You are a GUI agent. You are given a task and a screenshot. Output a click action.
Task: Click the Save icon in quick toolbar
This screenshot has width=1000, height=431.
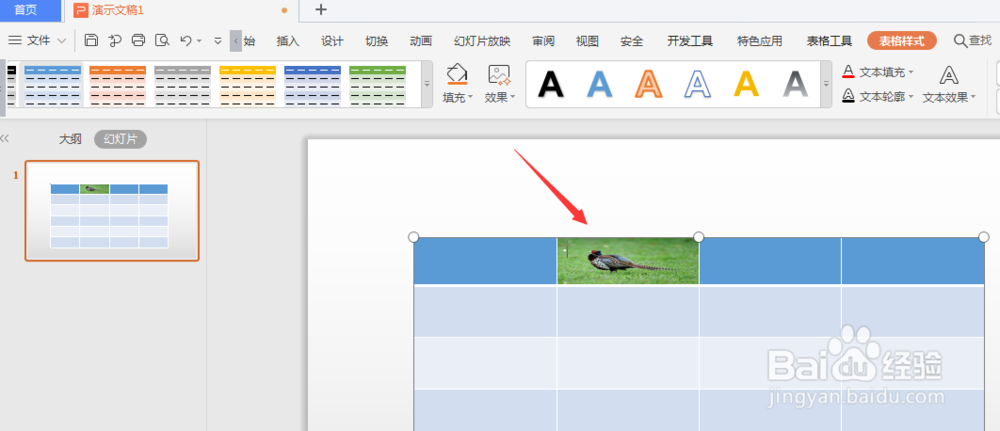(91, 41)
